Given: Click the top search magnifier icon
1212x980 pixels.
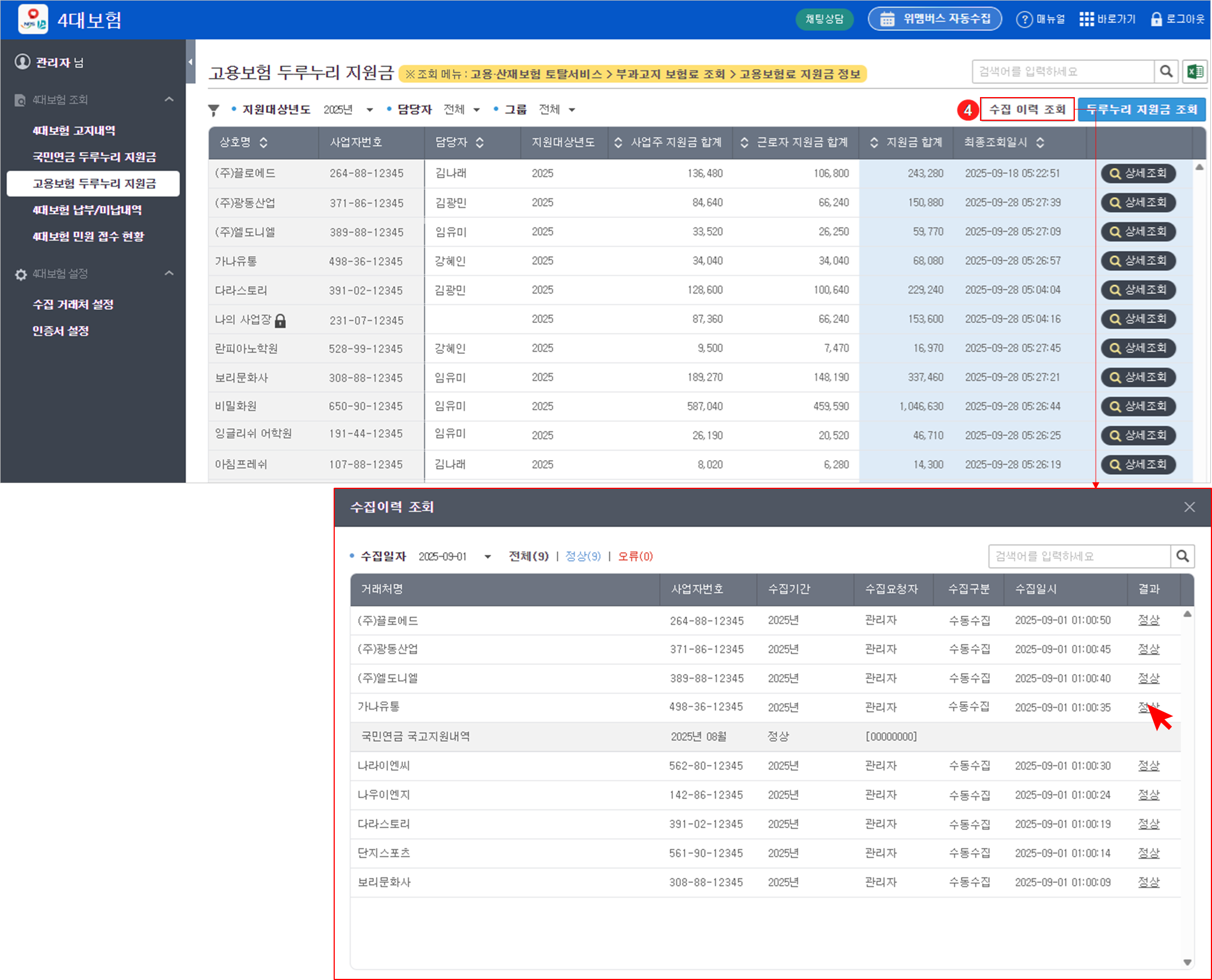Looking at the screenshot, I should click(1166, 72).
